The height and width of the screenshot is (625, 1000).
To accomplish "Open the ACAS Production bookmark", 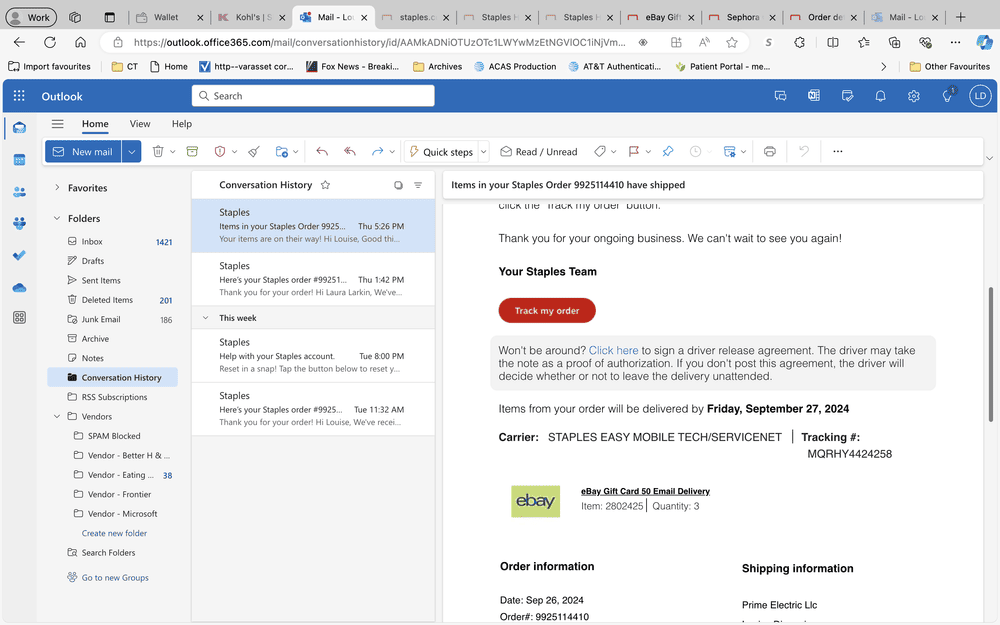I will click(515, 66).
